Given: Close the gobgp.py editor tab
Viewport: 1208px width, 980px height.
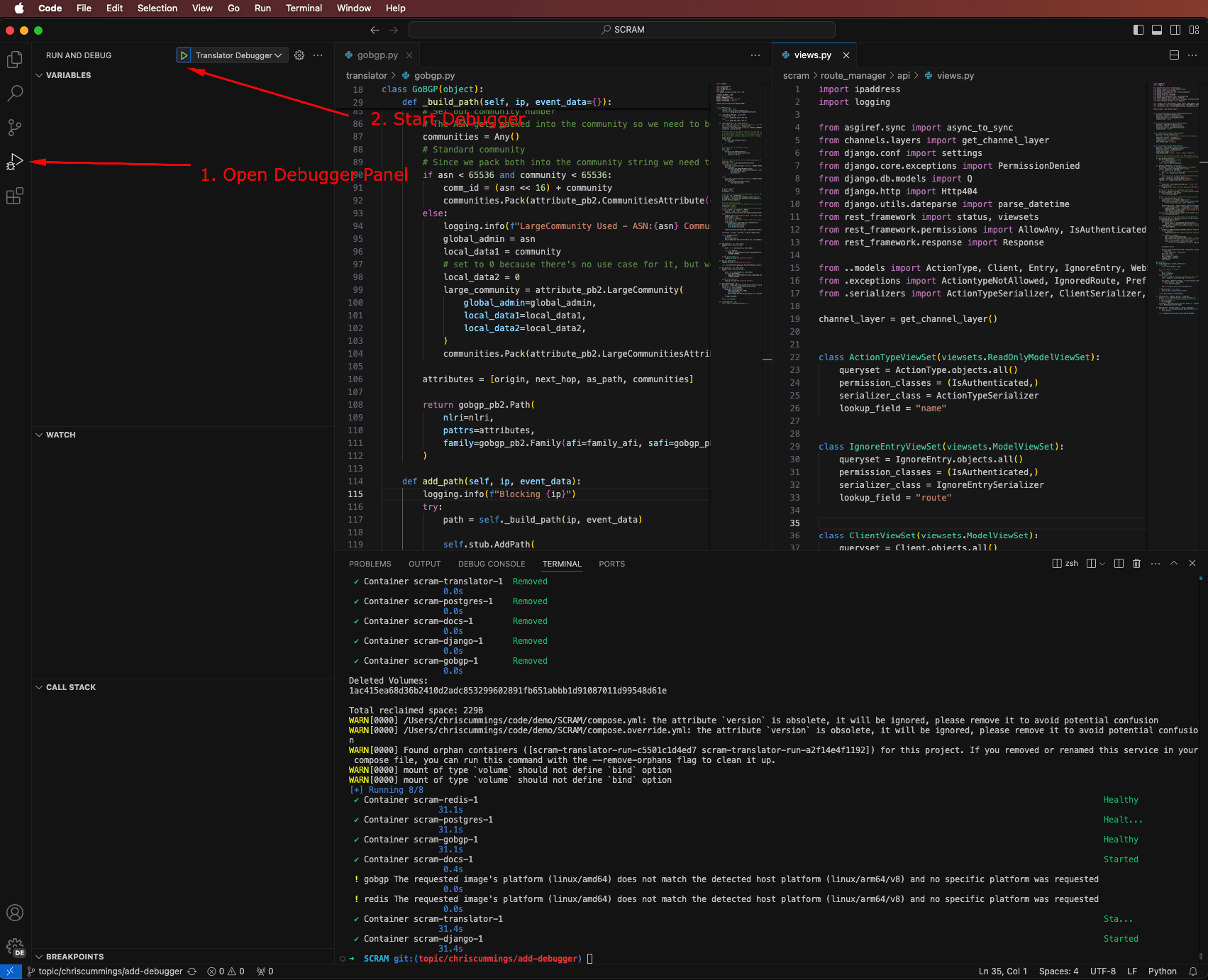Looking at the screenshot, I should [x=409, y=55].
